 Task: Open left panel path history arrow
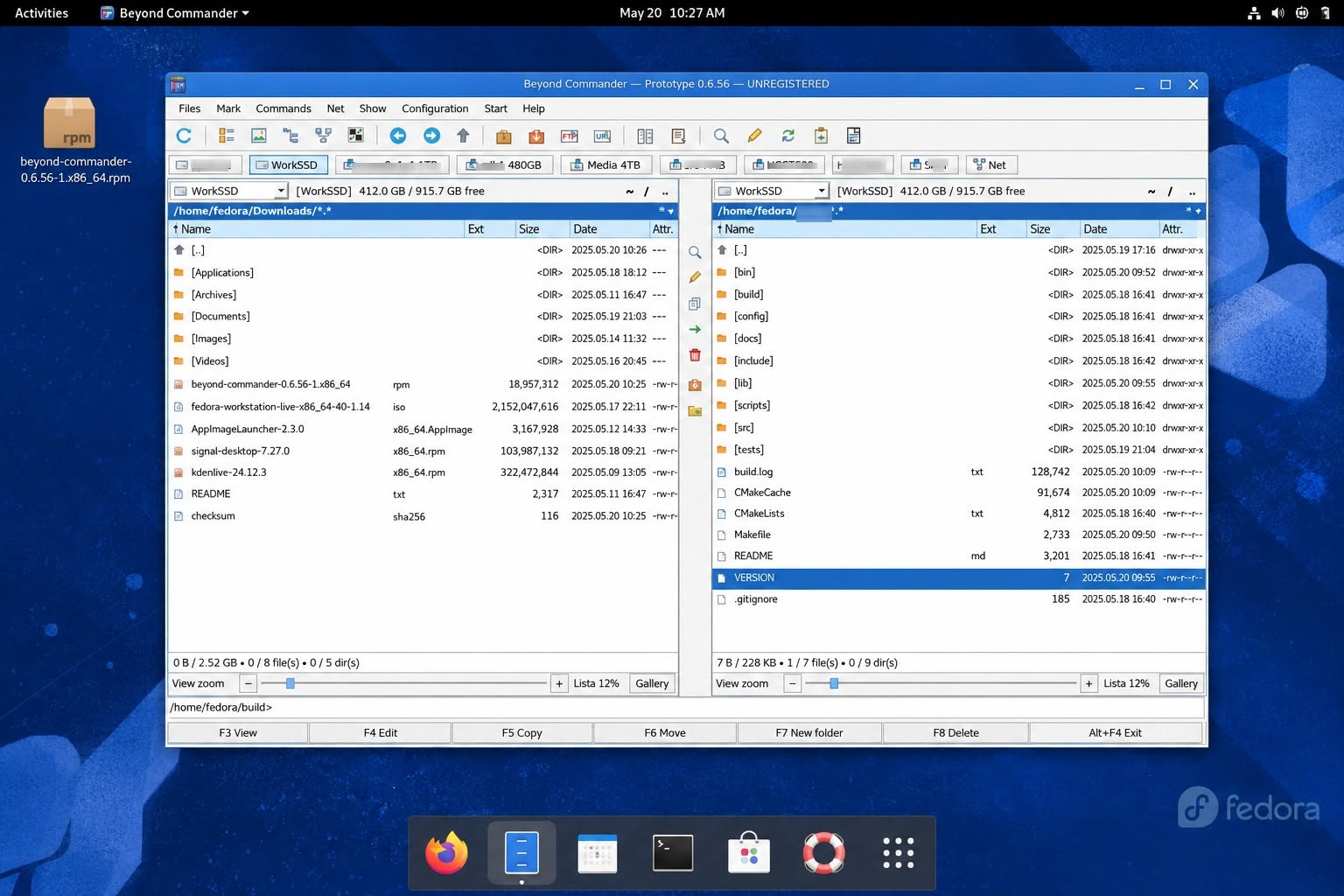coord(671,211)
